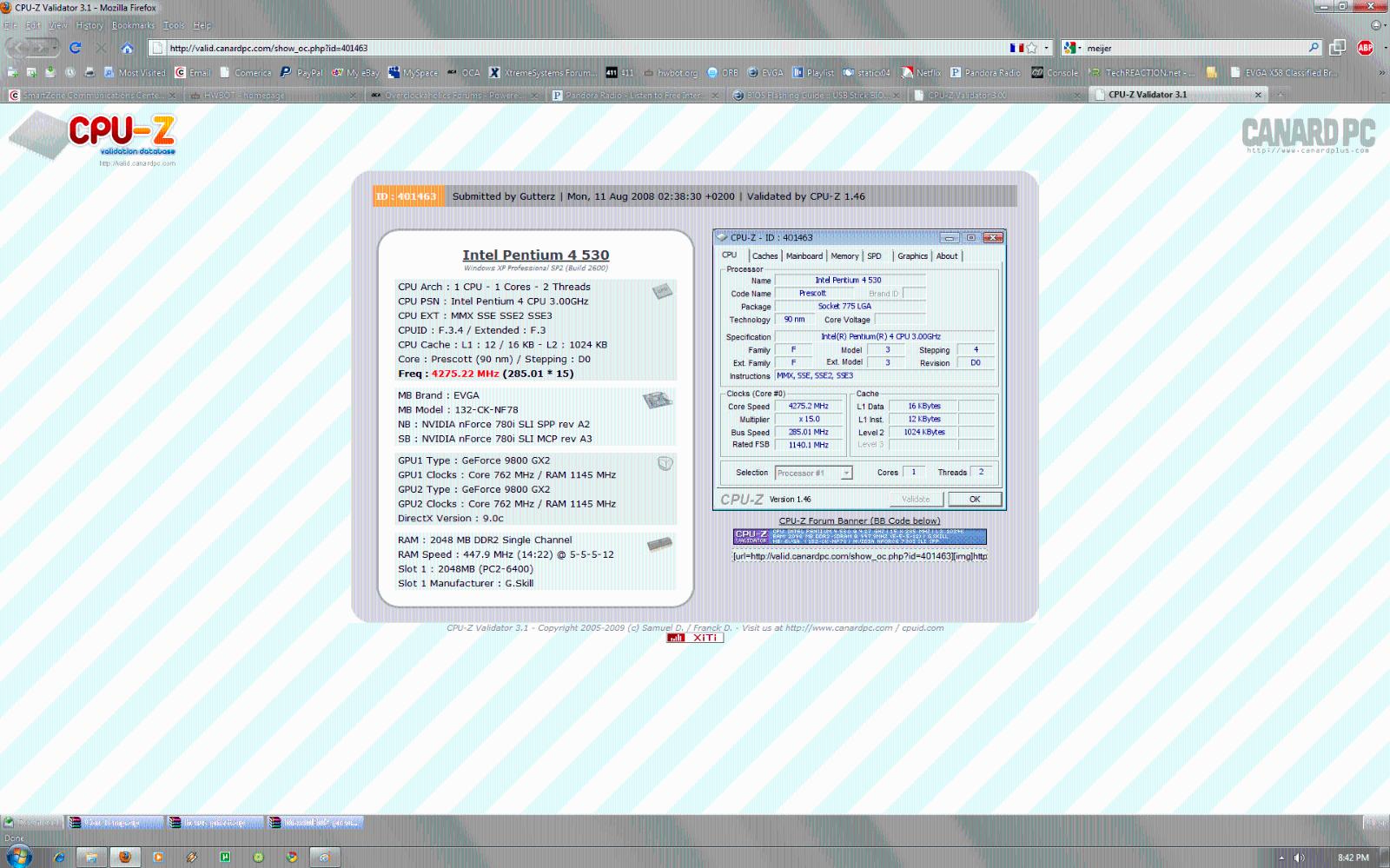Click the print icon in the bookmarks toolbar

tap(89, 73)
